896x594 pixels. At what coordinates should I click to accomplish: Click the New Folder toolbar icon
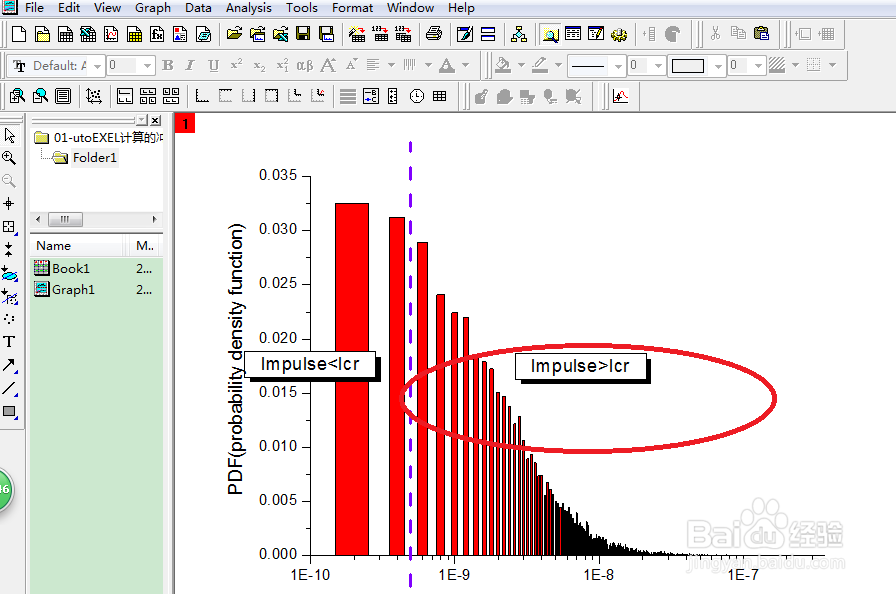[x=42, y=34]
